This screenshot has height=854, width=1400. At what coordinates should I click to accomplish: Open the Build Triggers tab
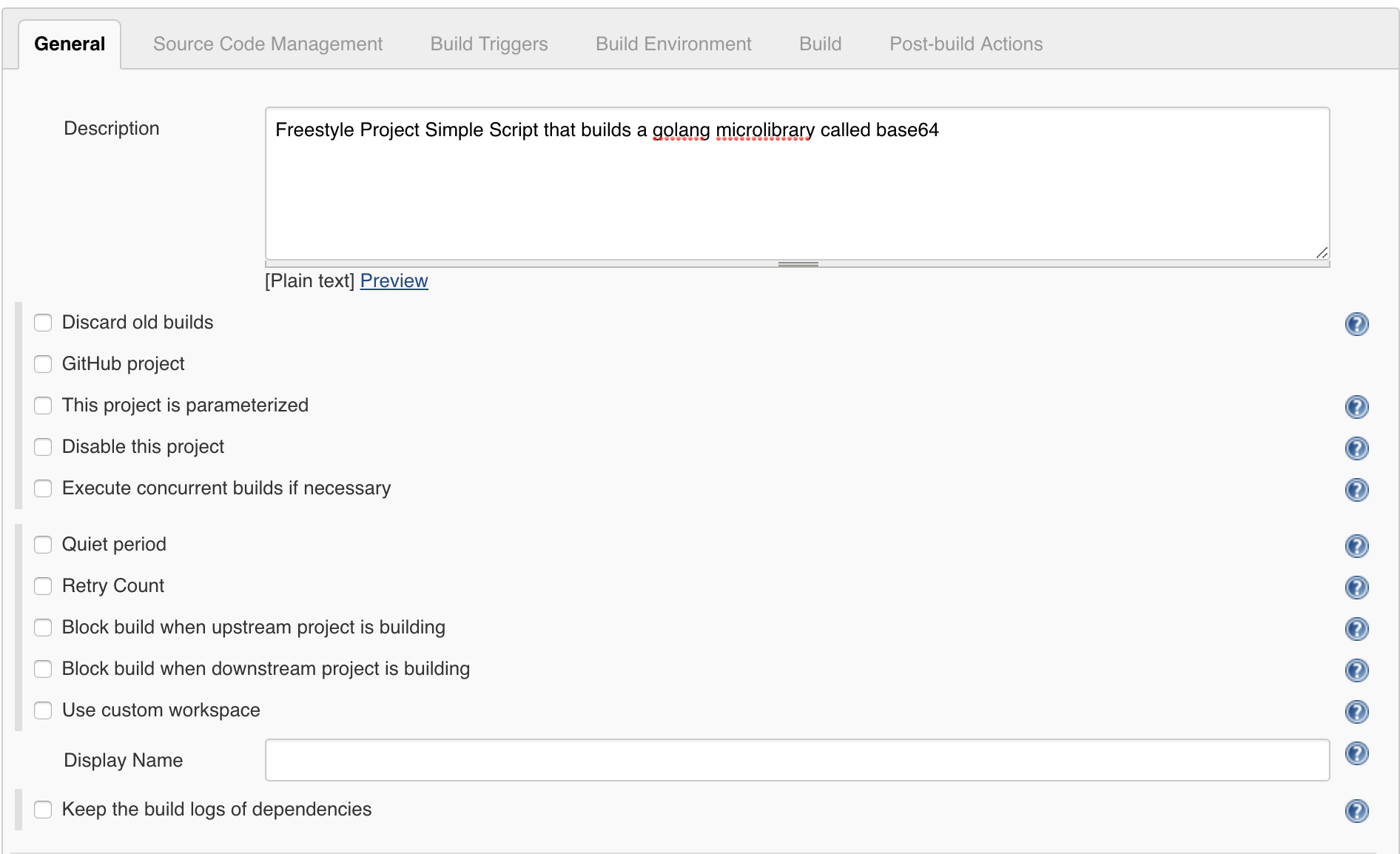tap(489, 44)
